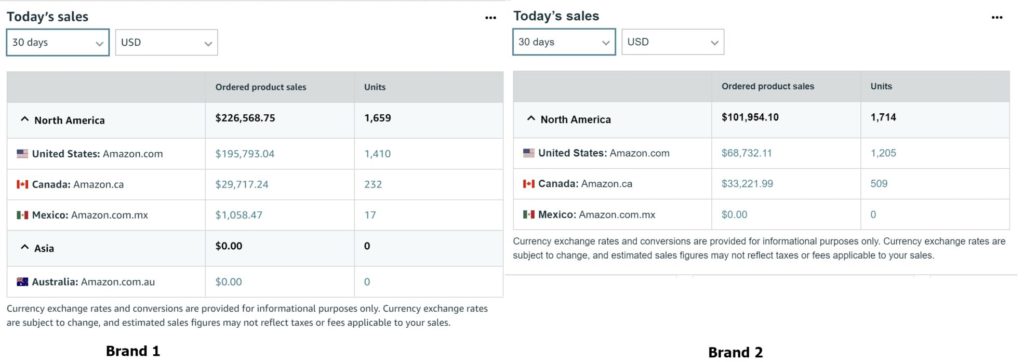Open Brand 1 three-dot options menu
The width and height of the screenshot is (1024, 362).
click(490, 18)
